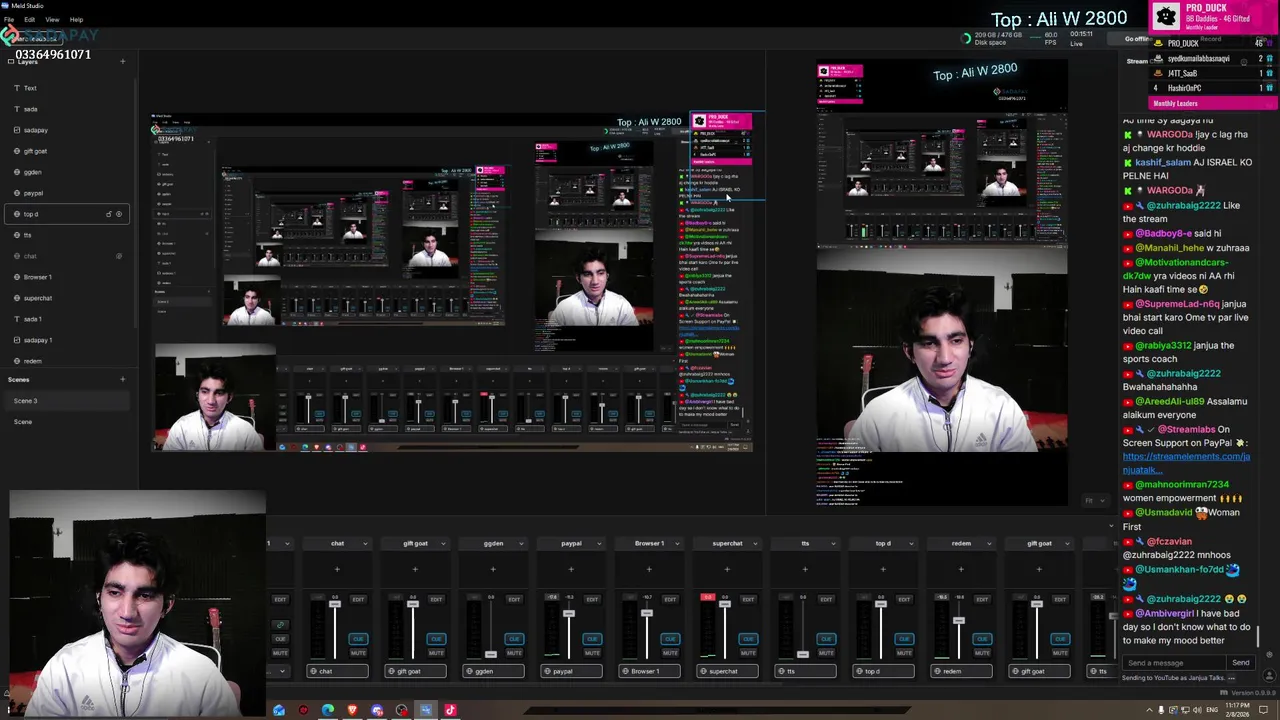The height and width of the screenshot is (720, 1280).
Task: Add a new scene with the Scenes plus icon
Action: 123,379
